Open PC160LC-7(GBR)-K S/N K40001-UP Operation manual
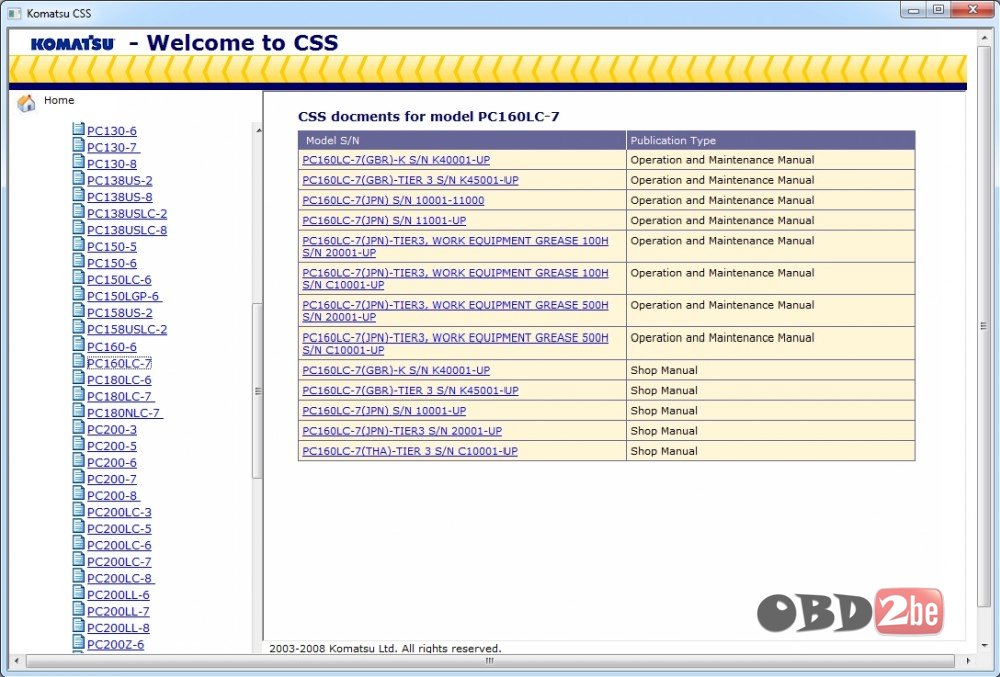This screenshot has width=1000, height=677. click(x=396, y=160)
